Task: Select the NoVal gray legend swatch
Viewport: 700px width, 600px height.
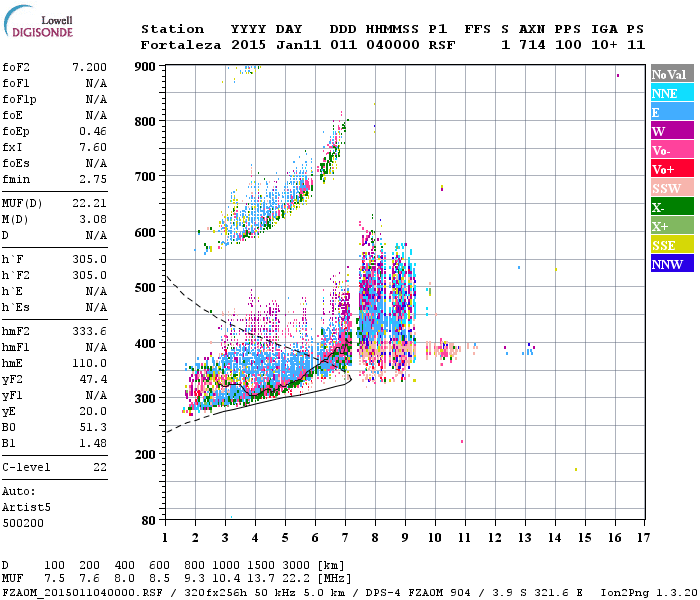Action: point(672,74)
